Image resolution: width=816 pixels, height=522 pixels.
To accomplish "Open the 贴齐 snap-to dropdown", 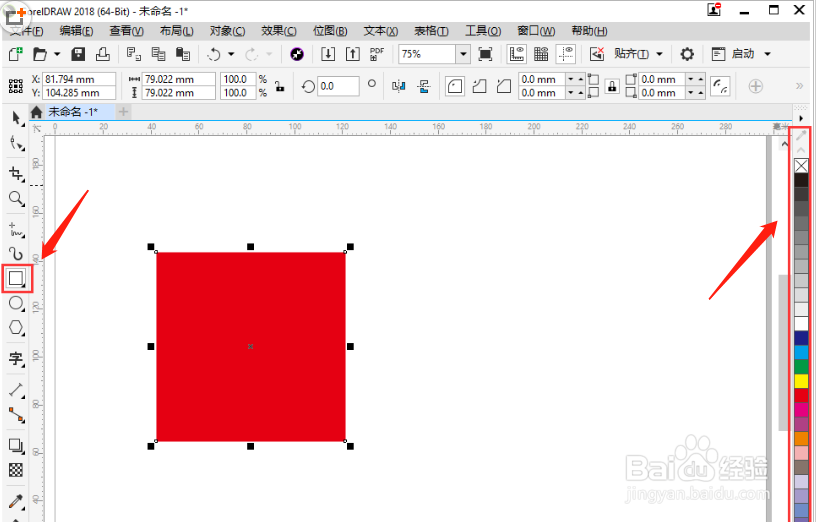I will (x=659, y=54).
